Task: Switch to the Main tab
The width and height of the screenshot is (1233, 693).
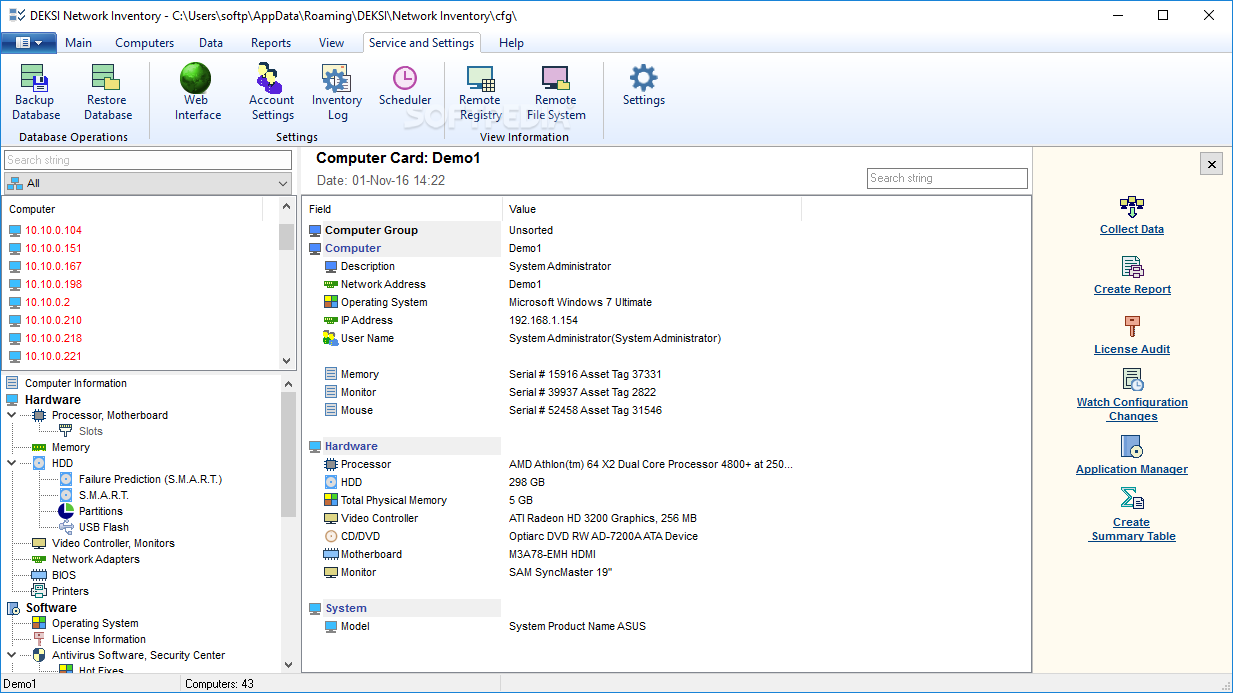Action: pos(78,43)
